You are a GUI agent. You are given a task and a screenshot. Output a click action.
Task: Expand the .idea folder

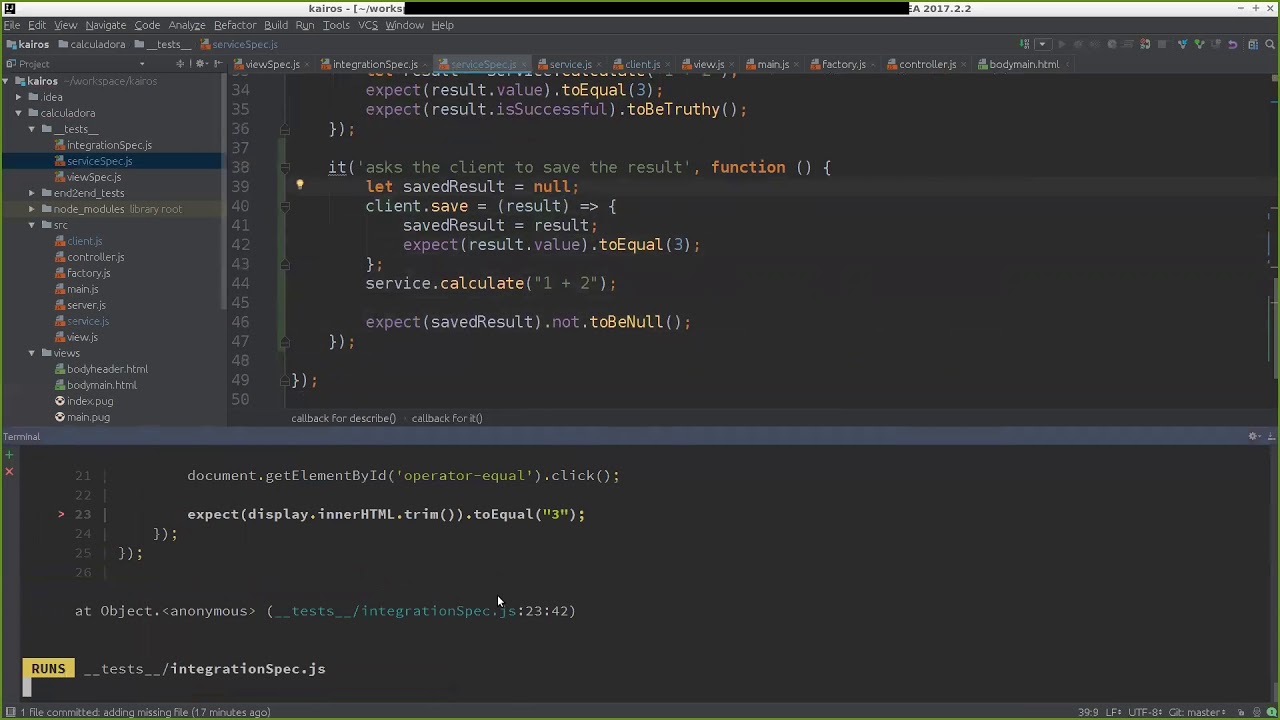pyautogui.click(x=19, y=97)
